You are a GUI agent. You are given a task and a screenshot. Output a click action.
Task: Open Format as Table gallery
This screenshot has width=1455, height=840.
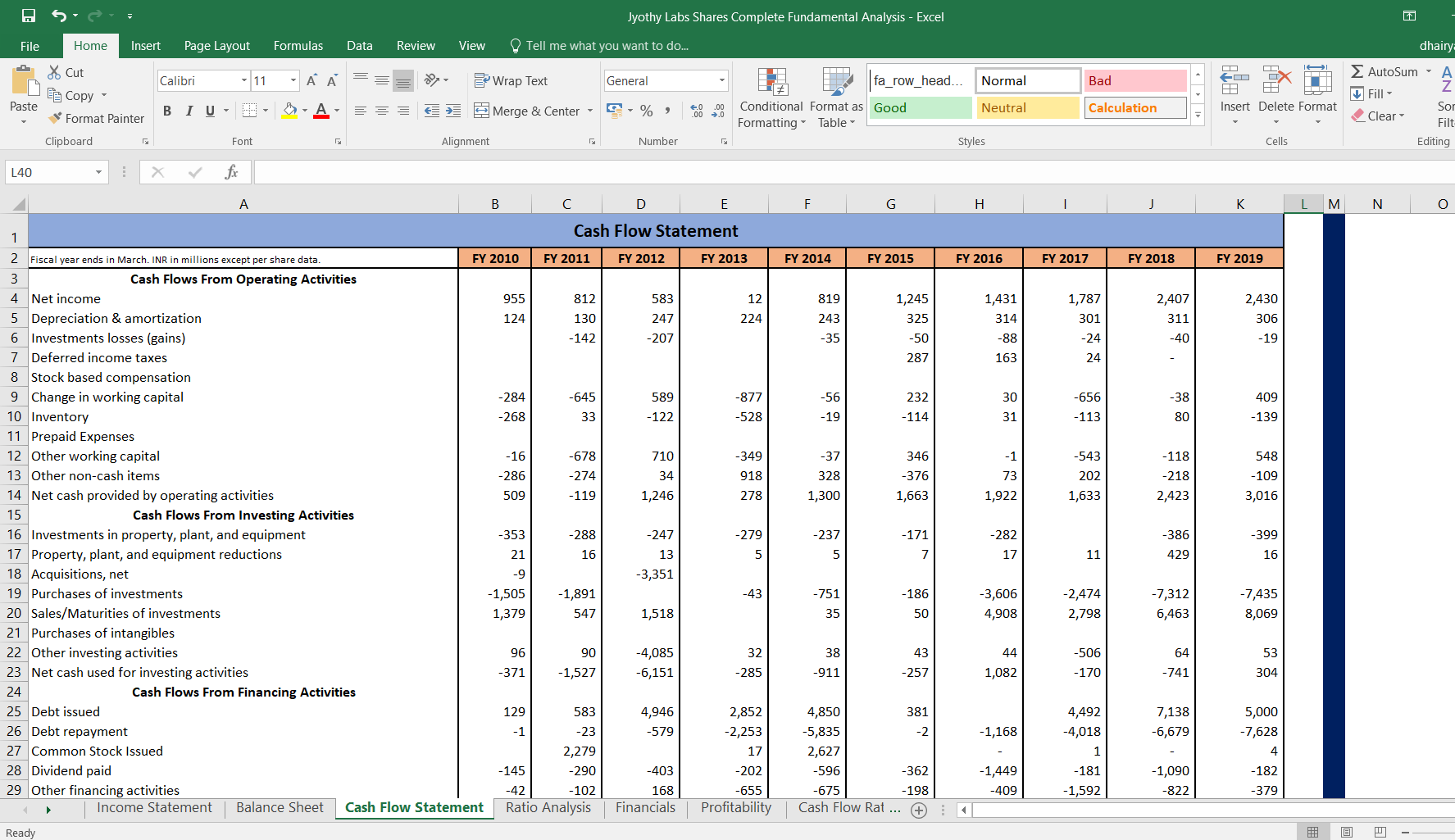(x=837, y=98)
